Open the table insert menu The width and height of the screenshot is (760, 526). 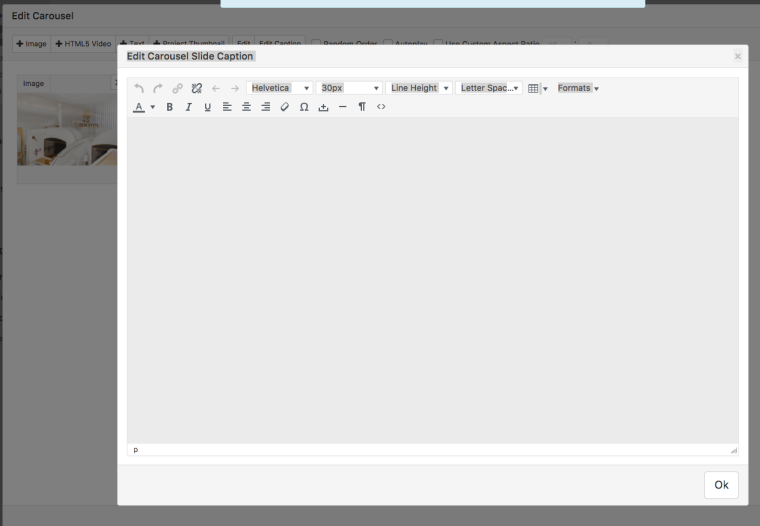(x=537, y=88)
